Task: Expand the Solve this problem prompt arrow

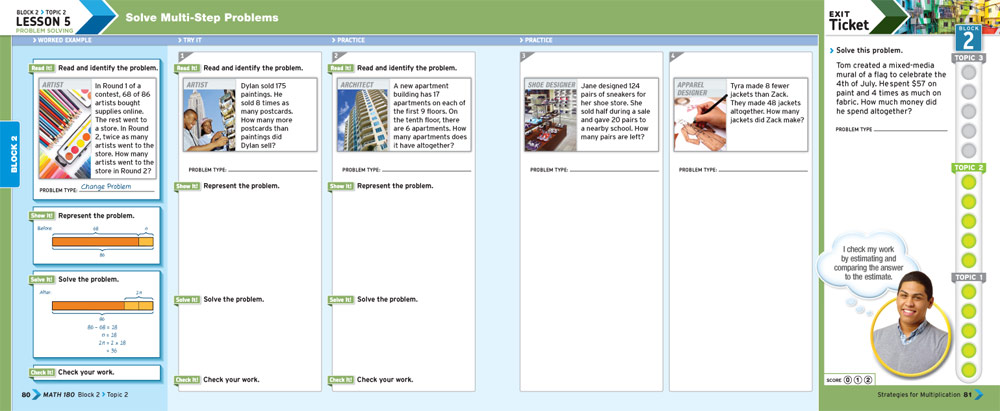Action: (832, 51)
